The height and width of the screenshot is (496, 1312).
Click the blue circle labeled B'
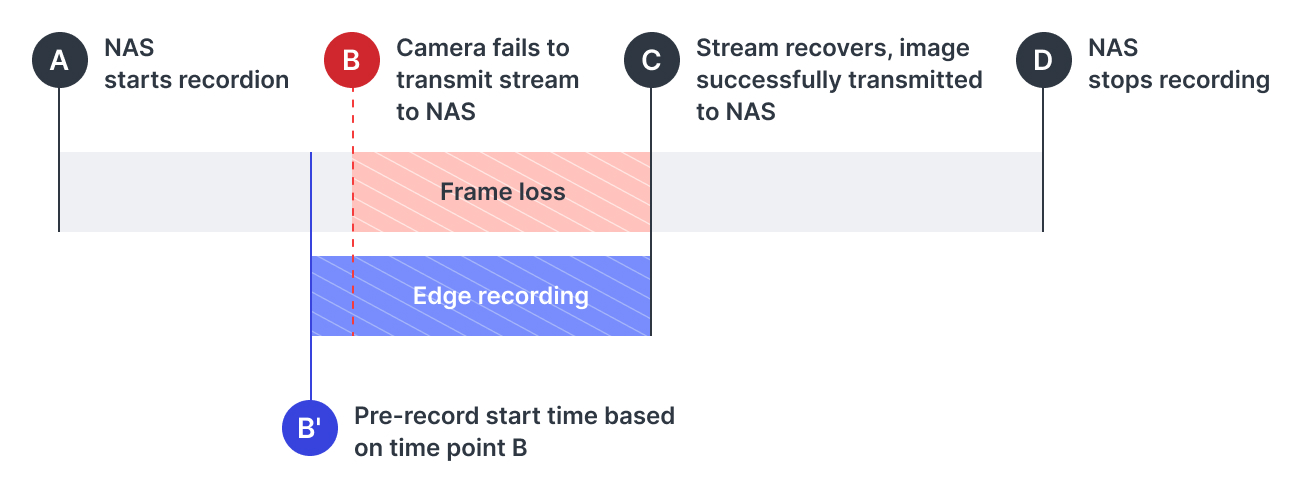[311, 428]
